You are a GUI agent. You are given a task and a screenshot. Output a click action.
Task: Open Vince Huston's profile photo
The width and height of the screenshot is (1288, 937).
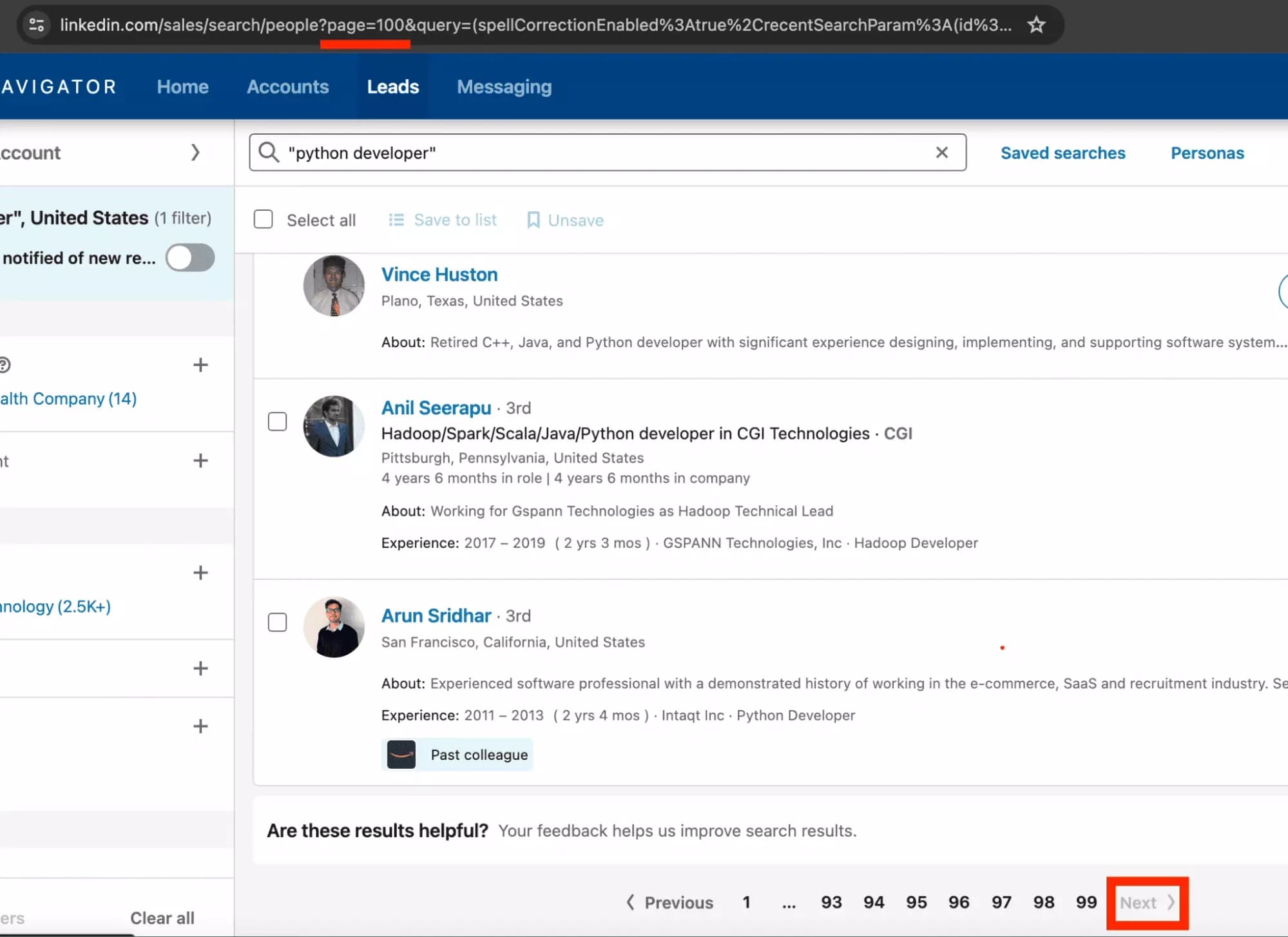pos(334,285)
